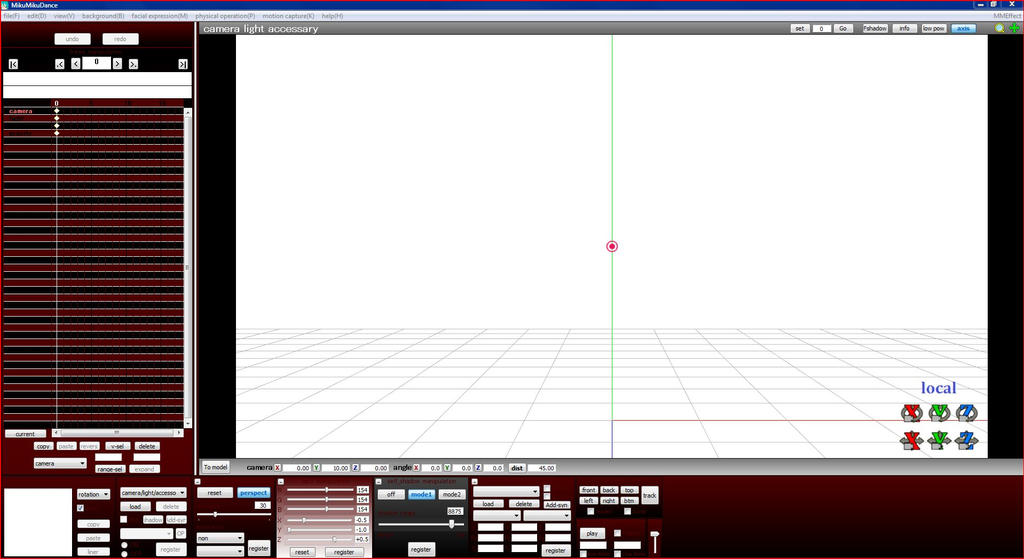The width and height of the screenshot is (1024, 559).
Task: Open the edit(D) menu
Action: pyautogui.click(x=37, y=16)
